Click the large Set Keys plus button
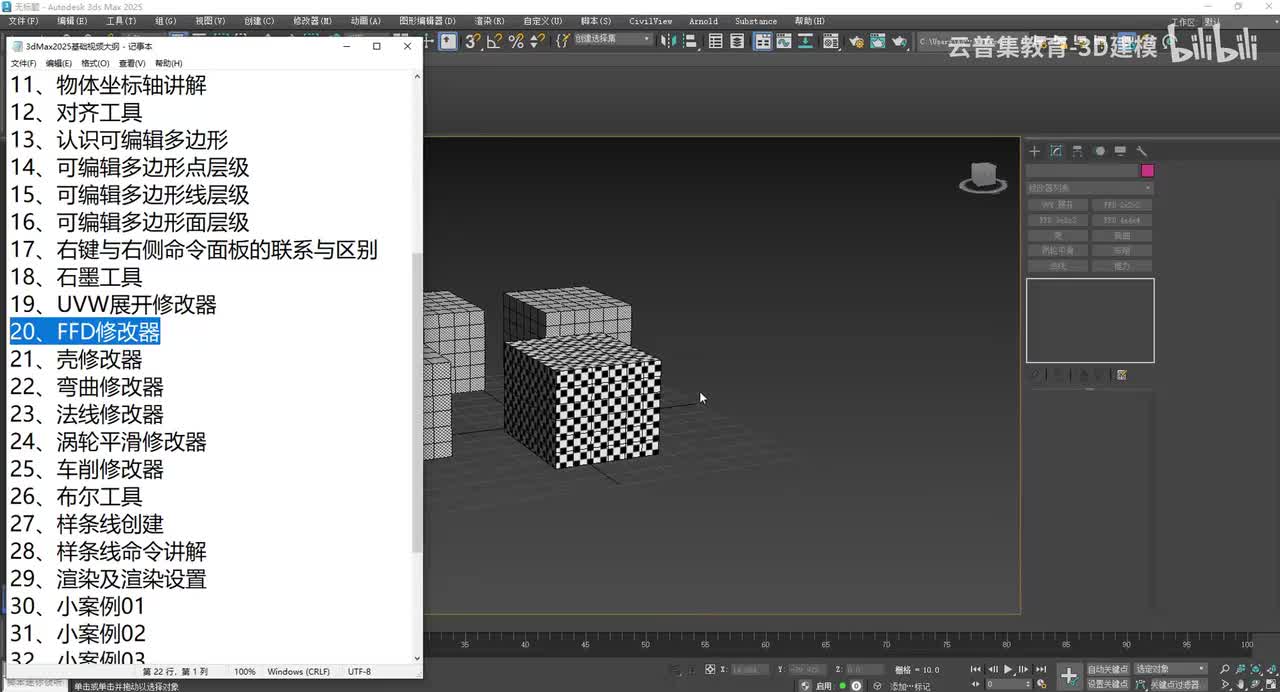 1069,677
